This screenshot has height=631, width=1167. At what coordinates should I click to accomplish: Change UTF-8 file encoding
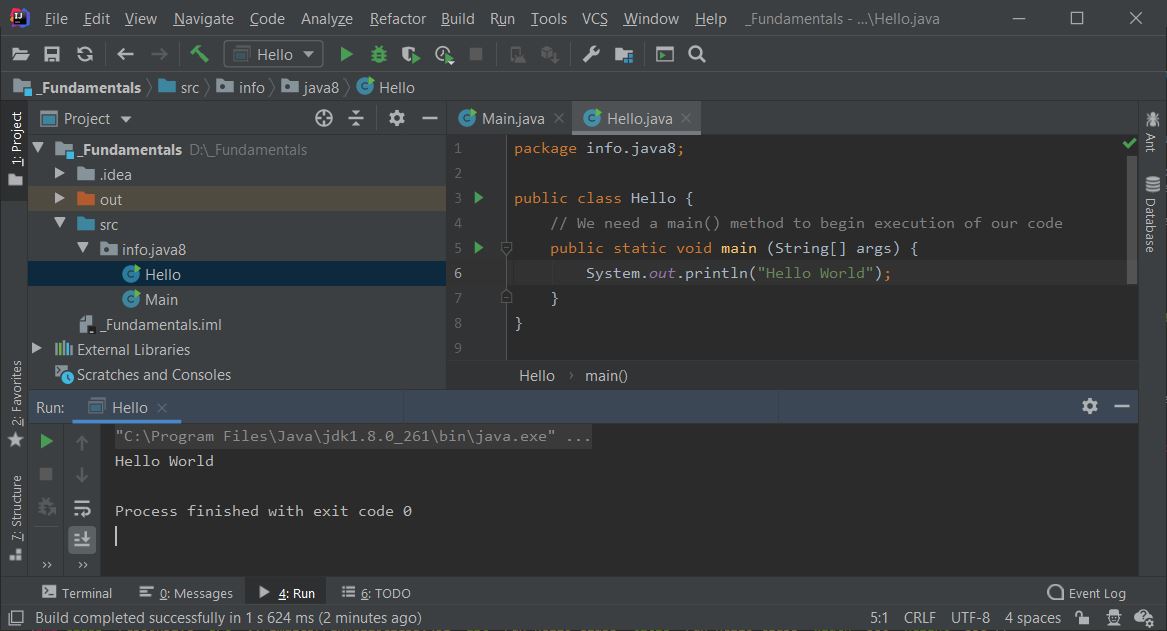[x=970, y=618]
